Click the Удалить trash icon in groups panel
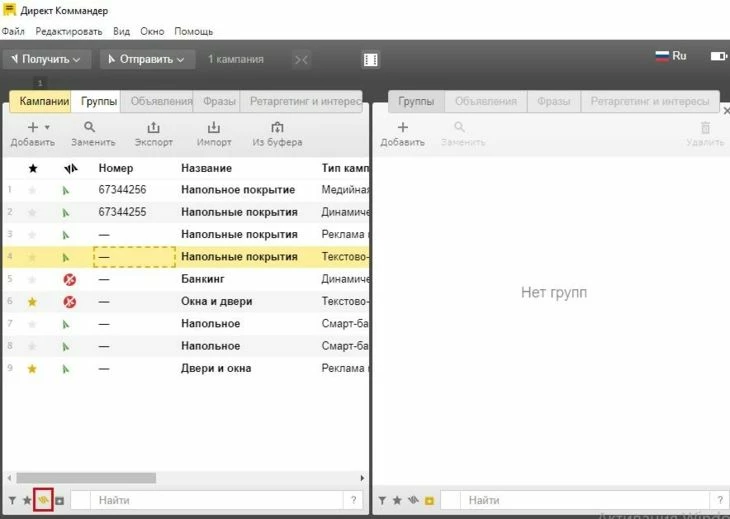This screenshot has height=519, width=730. click(705, 127)
